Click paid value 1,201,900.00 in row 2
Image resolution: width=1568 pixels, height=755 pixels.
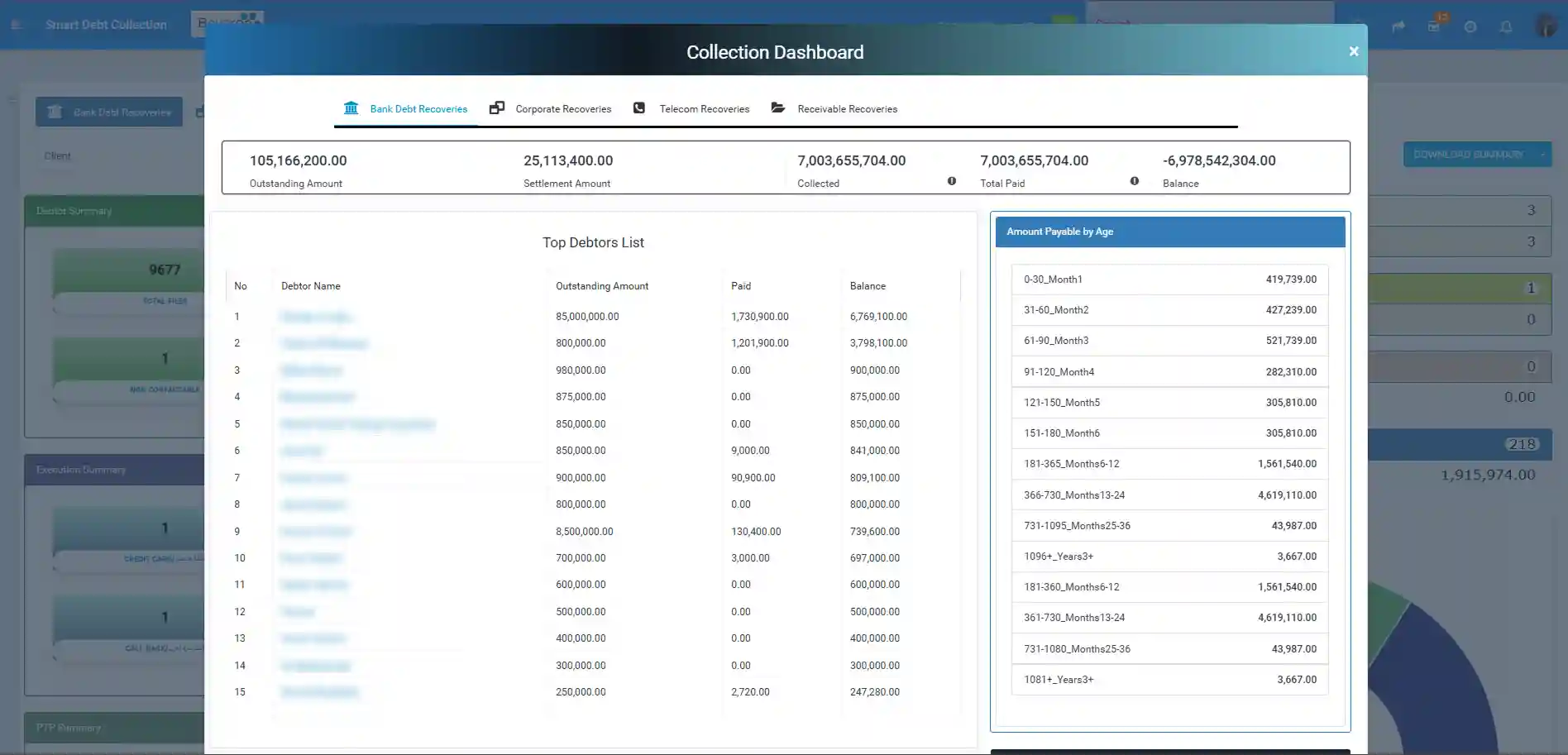click(x=760, y=343)
